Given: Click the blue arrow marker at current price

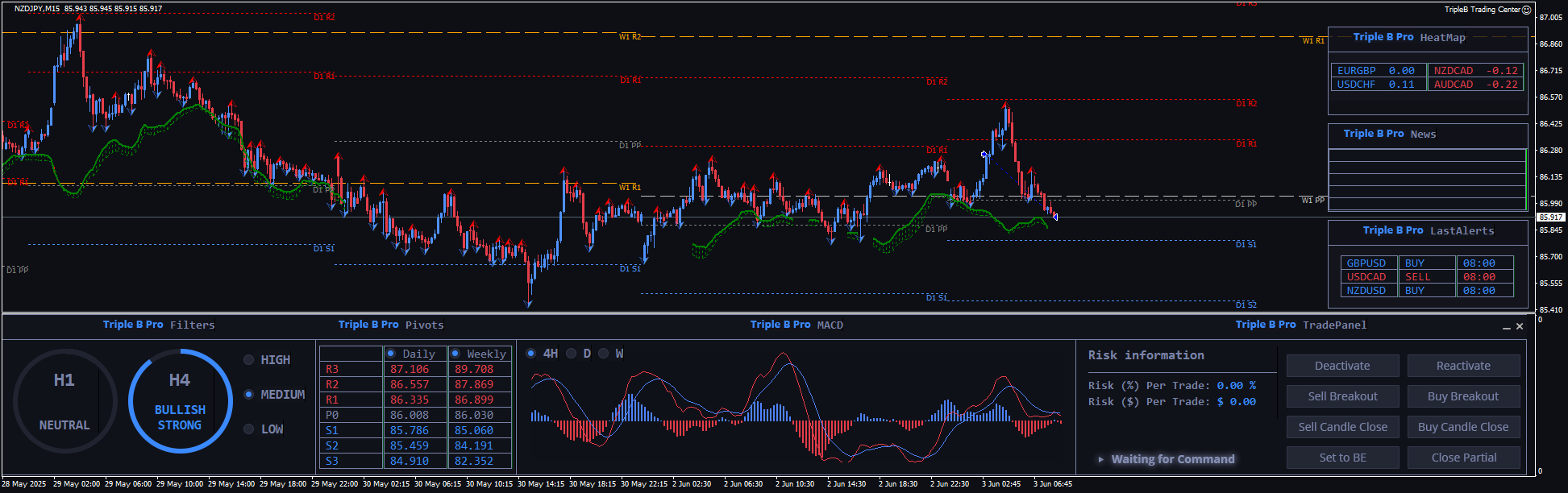Looking at the screenshot, I should coord(1054,216).
